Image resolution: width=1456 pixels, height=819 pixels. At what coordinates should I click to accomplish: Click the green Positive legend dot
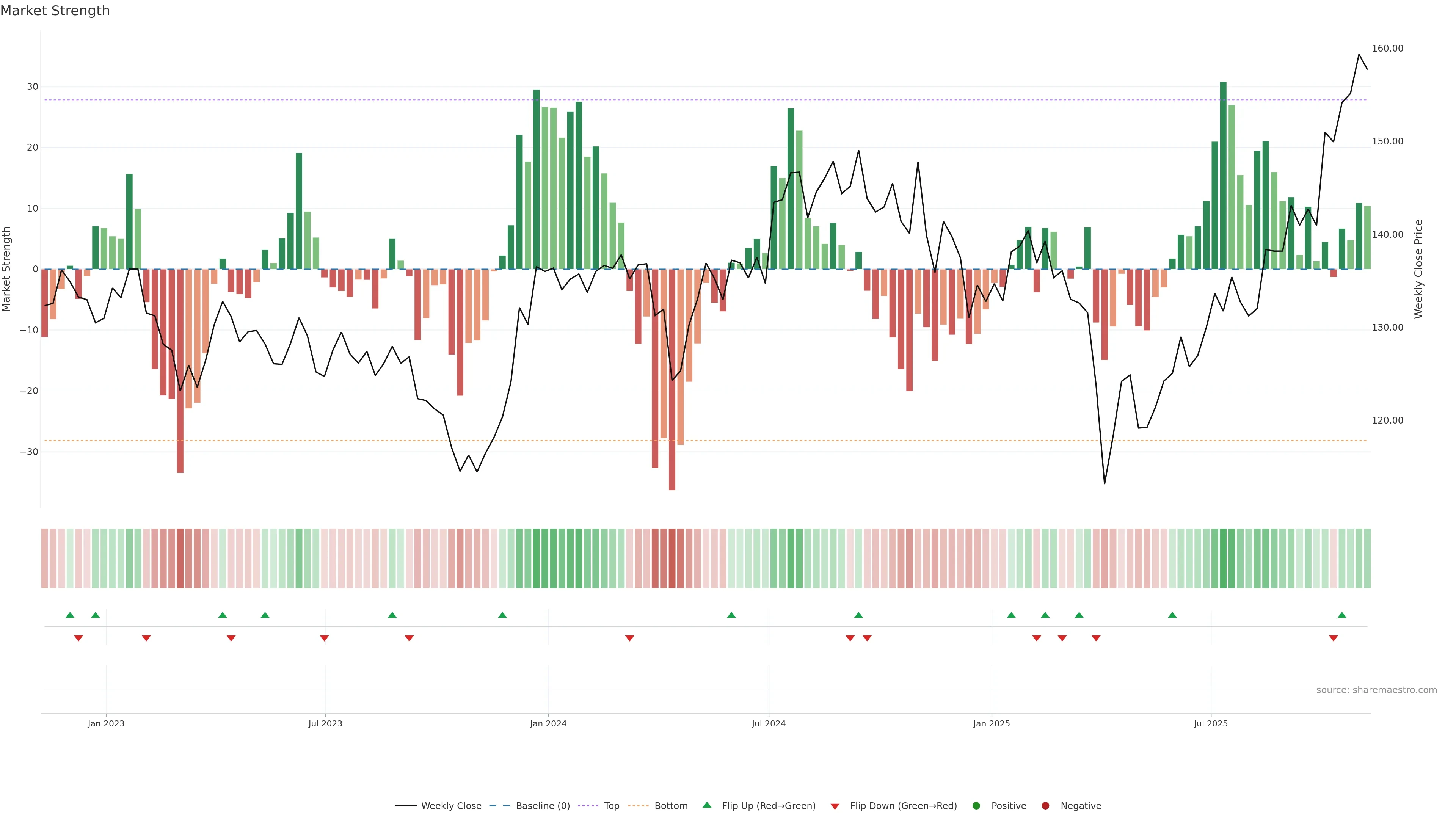[x=976, y=805]
